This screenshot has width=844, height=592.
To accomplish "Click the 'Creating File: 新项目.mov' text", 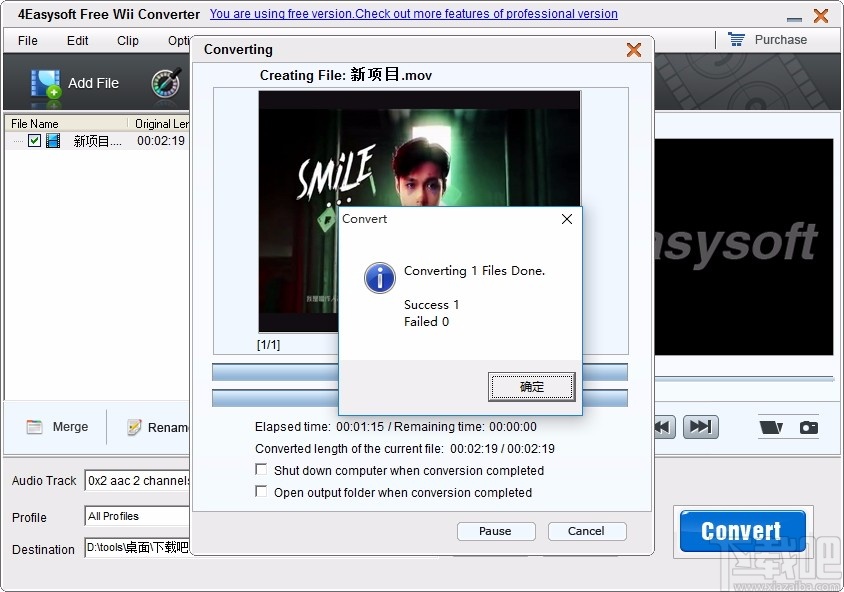I will tap(346, 75).
